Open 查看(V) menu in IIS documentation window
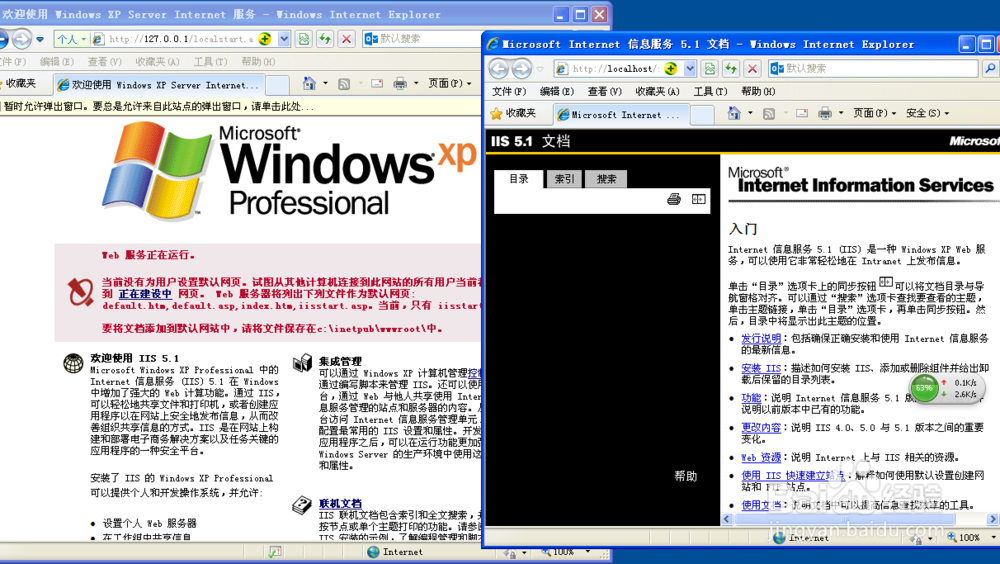 [x=605, y=91]
